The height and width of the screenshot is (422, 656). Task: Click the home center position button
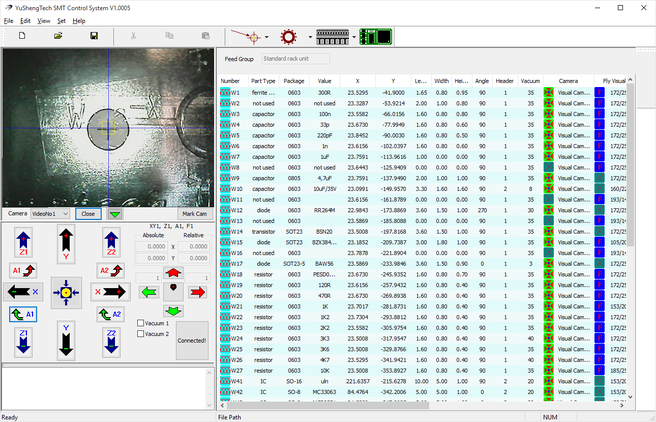[65, 291]
